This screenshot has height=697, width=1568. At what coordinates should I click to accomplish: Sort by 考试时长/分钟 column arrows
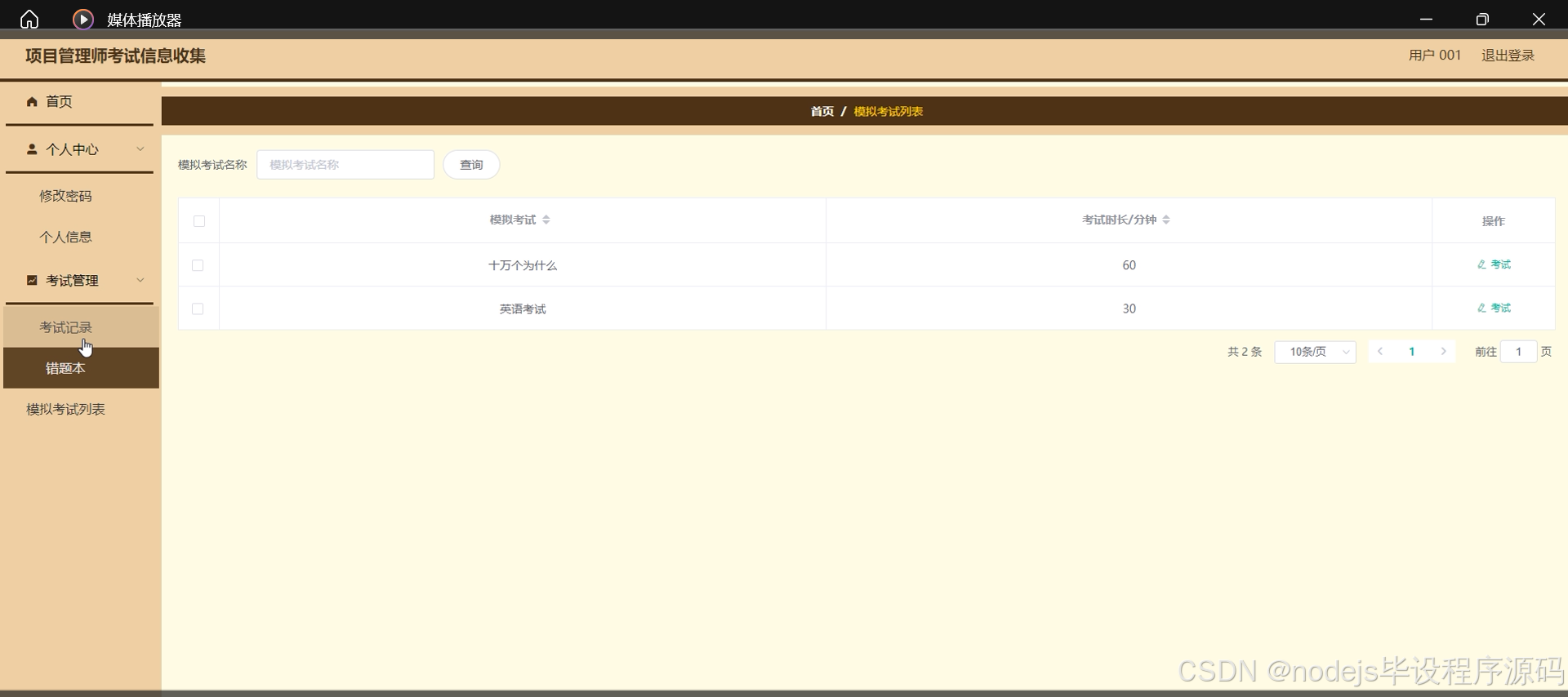coord(1166,220)
